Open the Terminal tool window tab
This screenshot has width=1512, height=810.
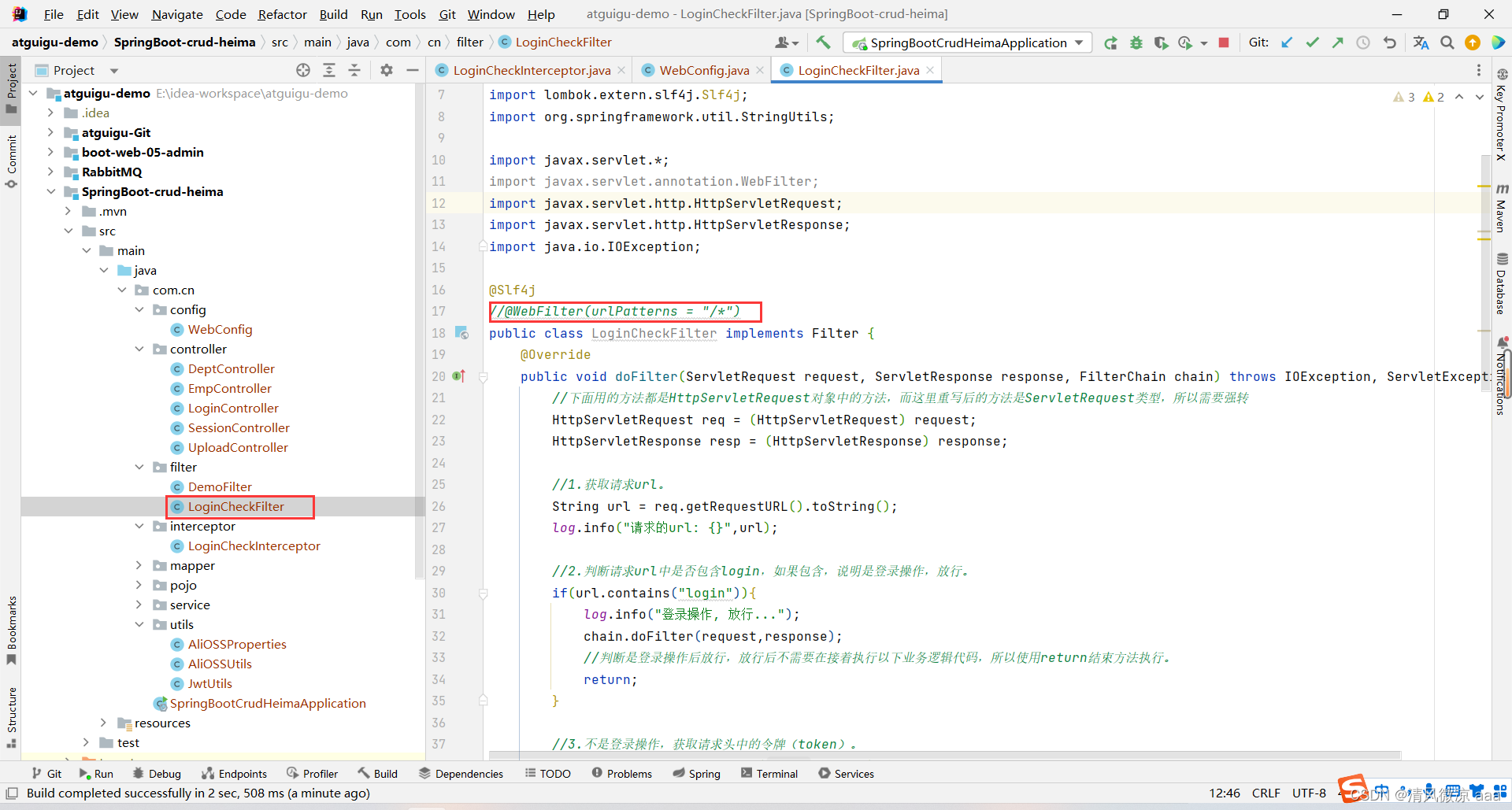[x=769, y=774]
